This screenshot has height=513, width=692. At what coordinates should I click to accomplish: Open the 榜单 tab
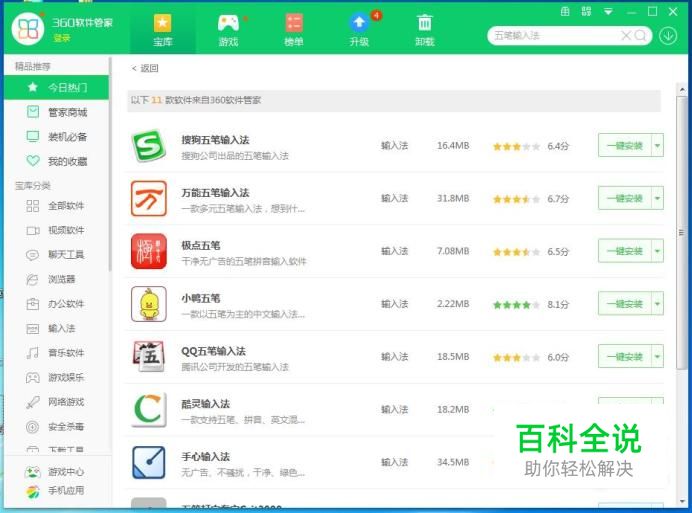293,30
